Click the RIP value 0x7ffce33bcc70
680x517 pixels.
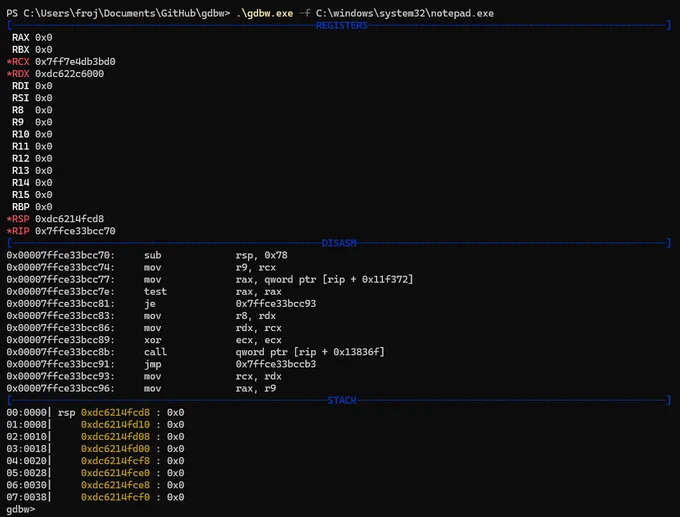pos(75,231)
